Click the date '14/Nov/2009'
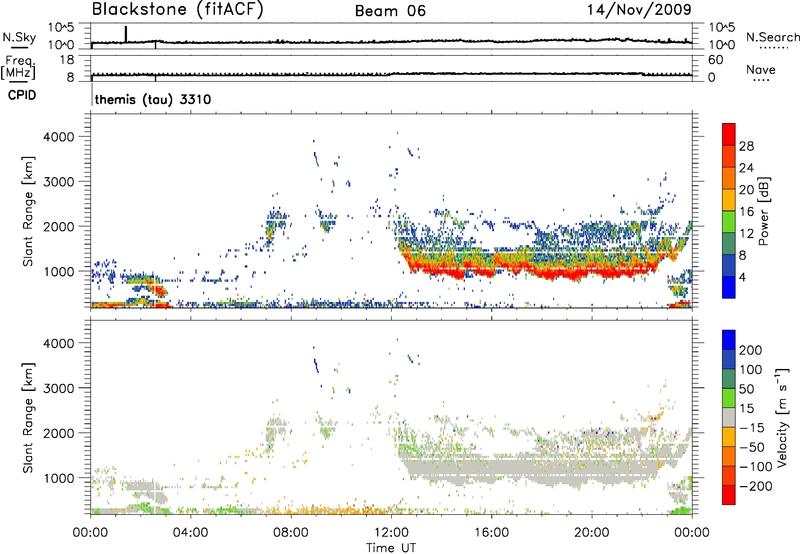 [x=639, y=10]
